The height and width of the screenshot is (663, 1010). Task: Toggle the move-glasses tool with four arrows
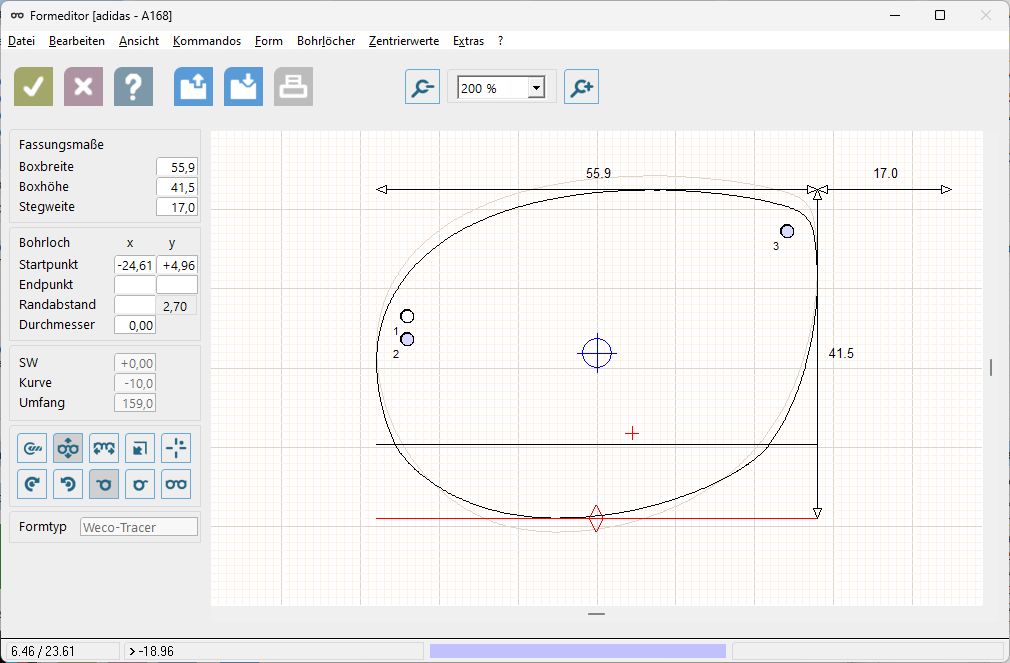click(x=68, y=448)
